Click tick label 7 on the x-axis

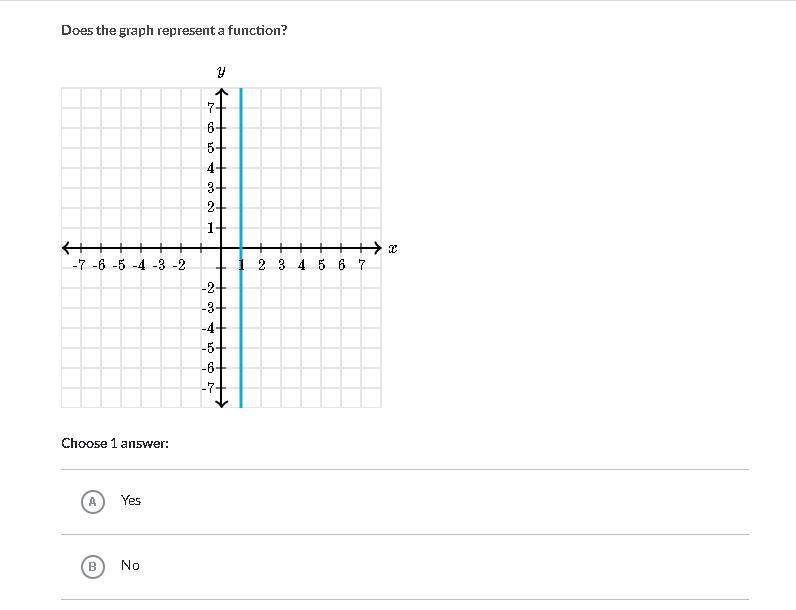(362, 265)
